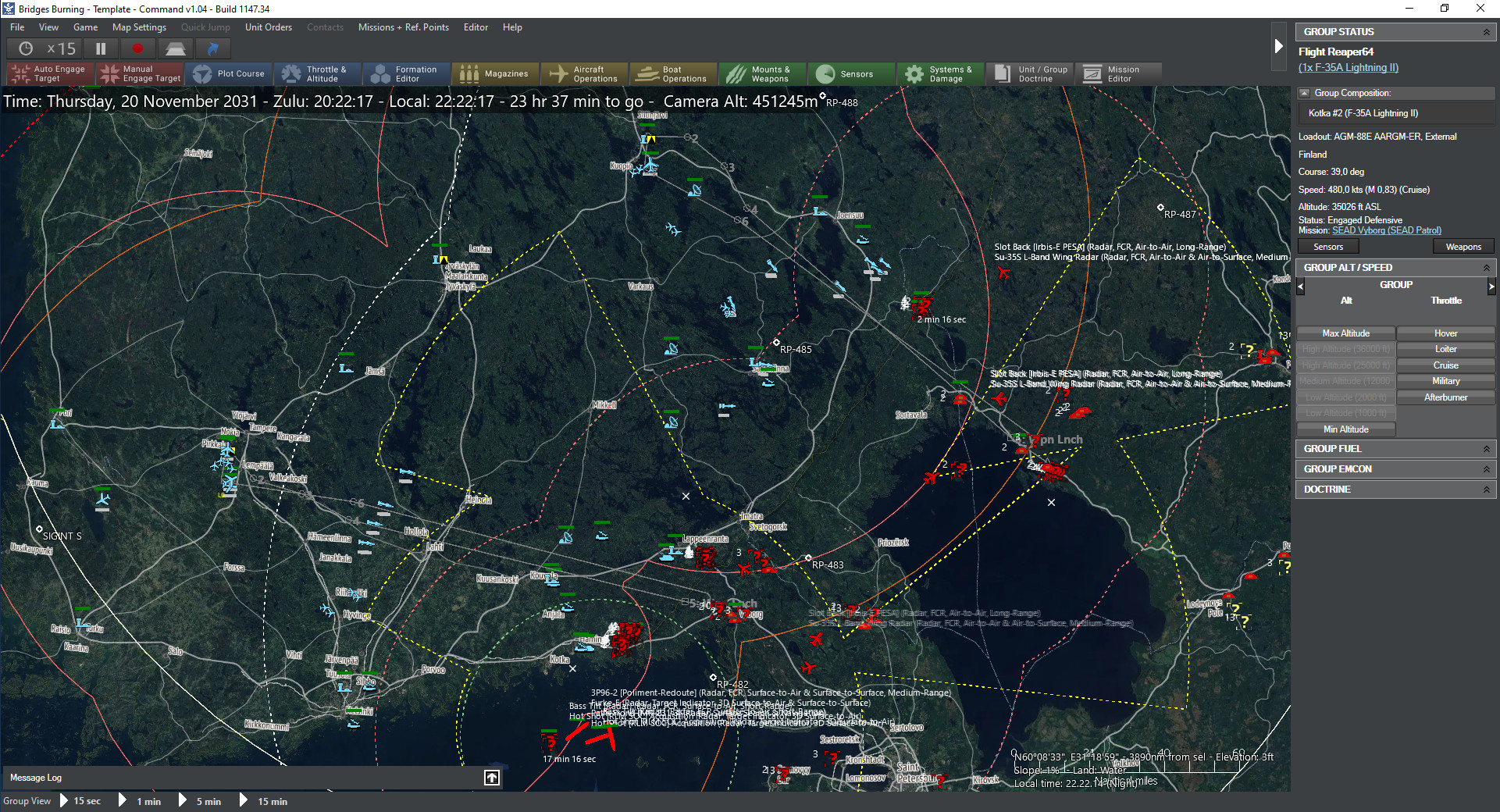This screenshot has height=812, width=1500.
Task: Set throttle to Afterburner
Action: (x=1445, y=397)
